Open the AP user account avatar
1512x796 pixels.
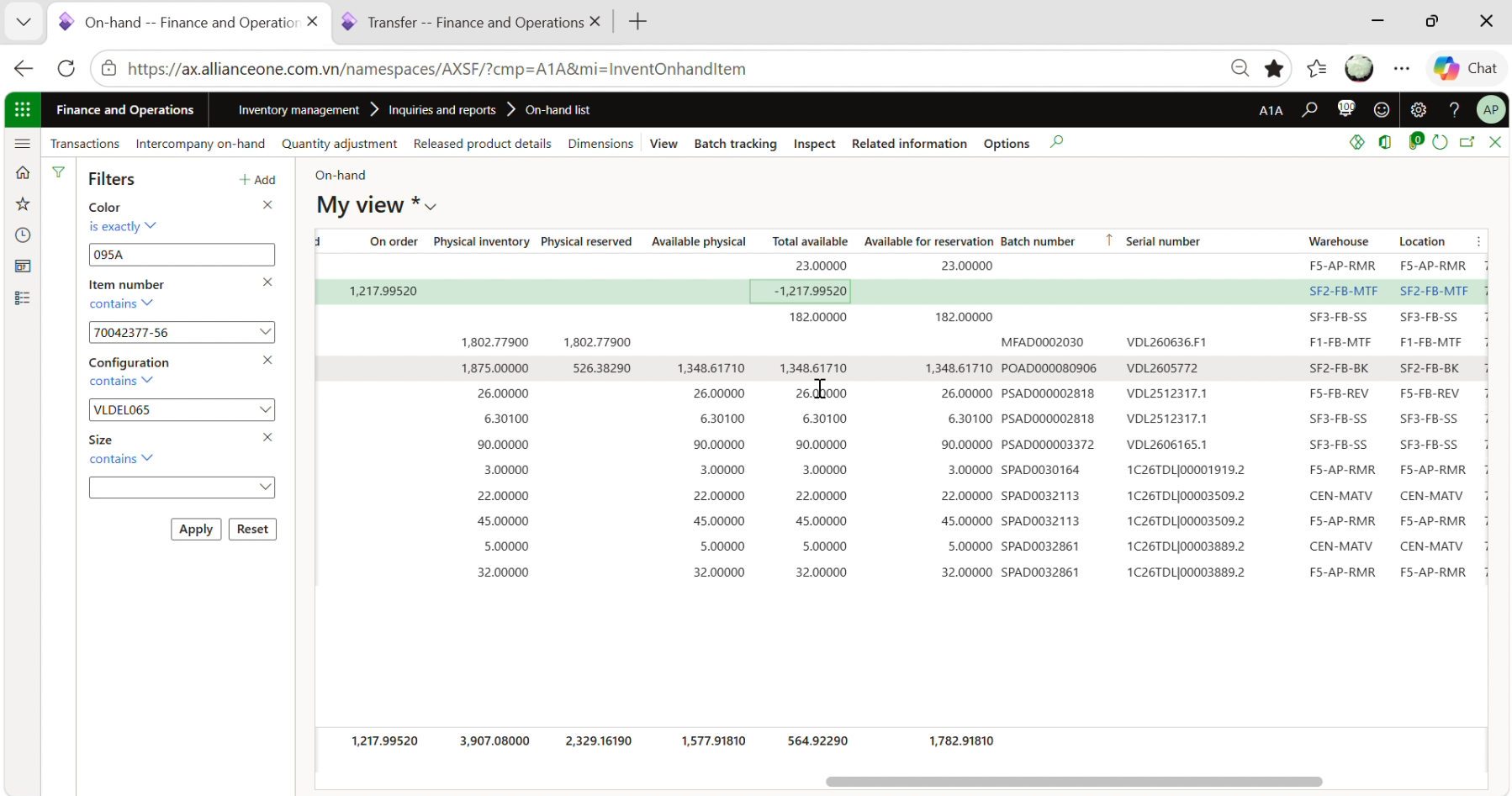tap(1491, 109)
